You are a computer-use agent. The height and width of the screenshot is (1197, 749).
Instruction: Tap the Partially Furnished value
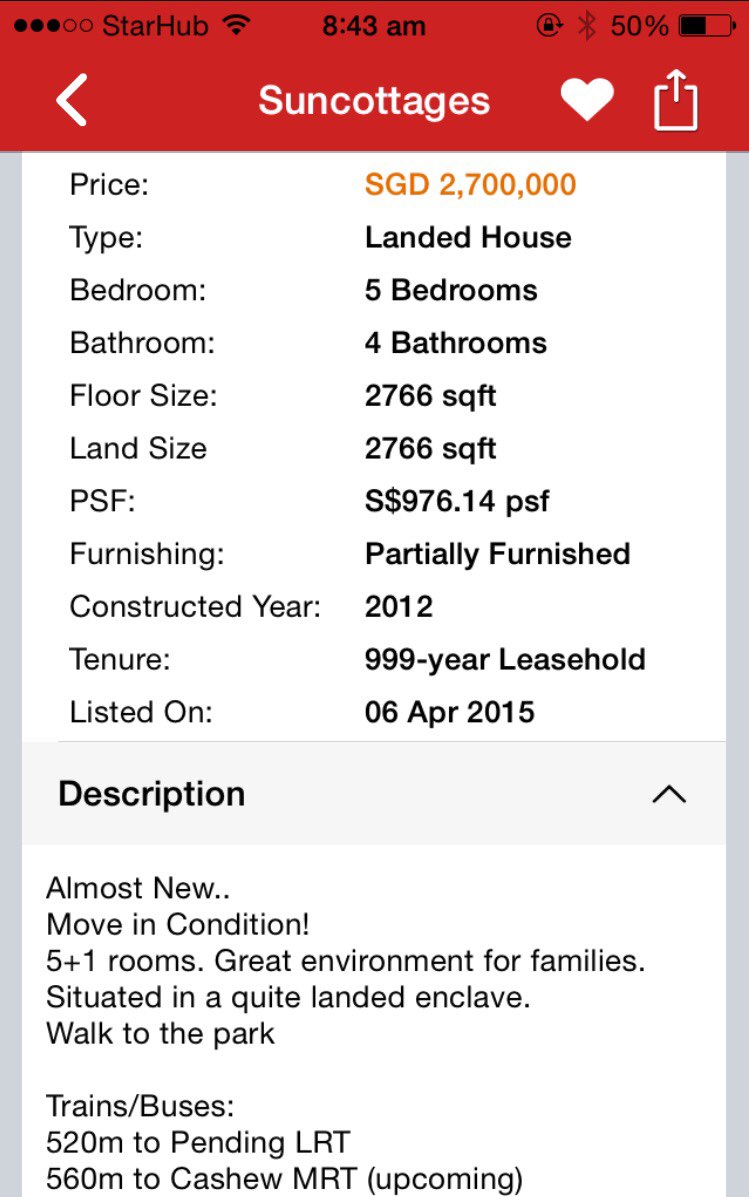pos(497,554)
